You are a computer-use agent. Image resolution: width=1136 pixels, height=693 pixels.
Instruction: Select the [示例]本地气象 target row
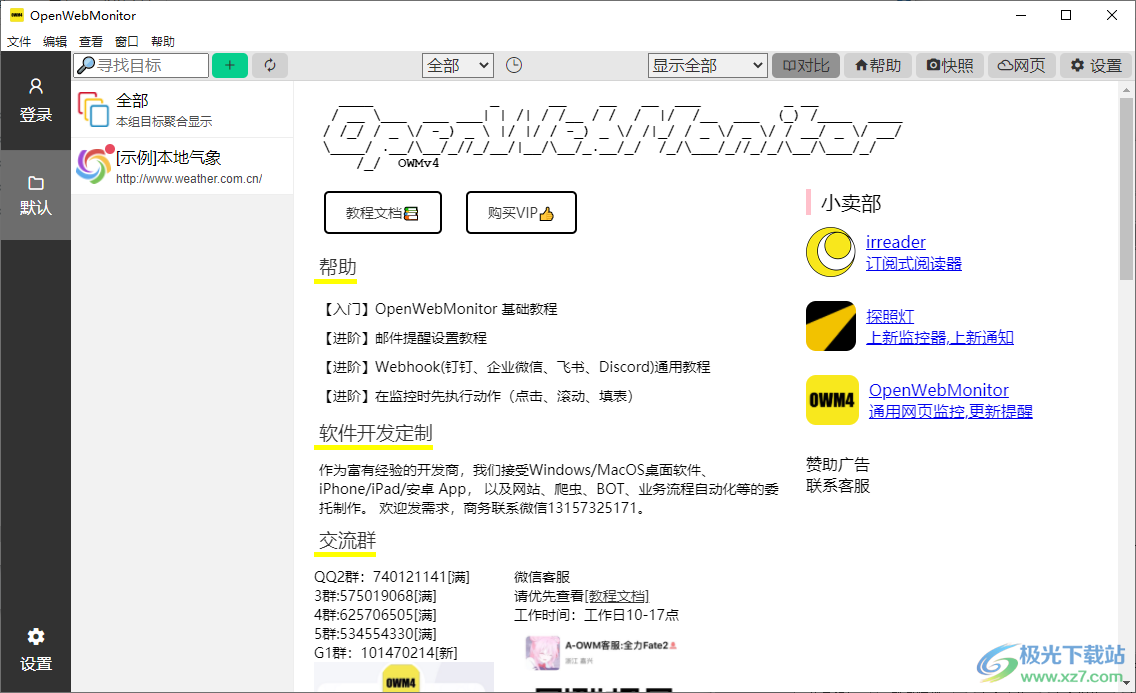[183, 166]
